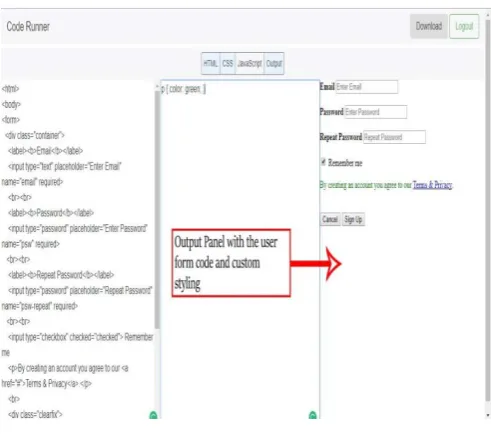Click the page's right vertical scrollbar
Screen dimensions: 491x440
click(488, 210)
